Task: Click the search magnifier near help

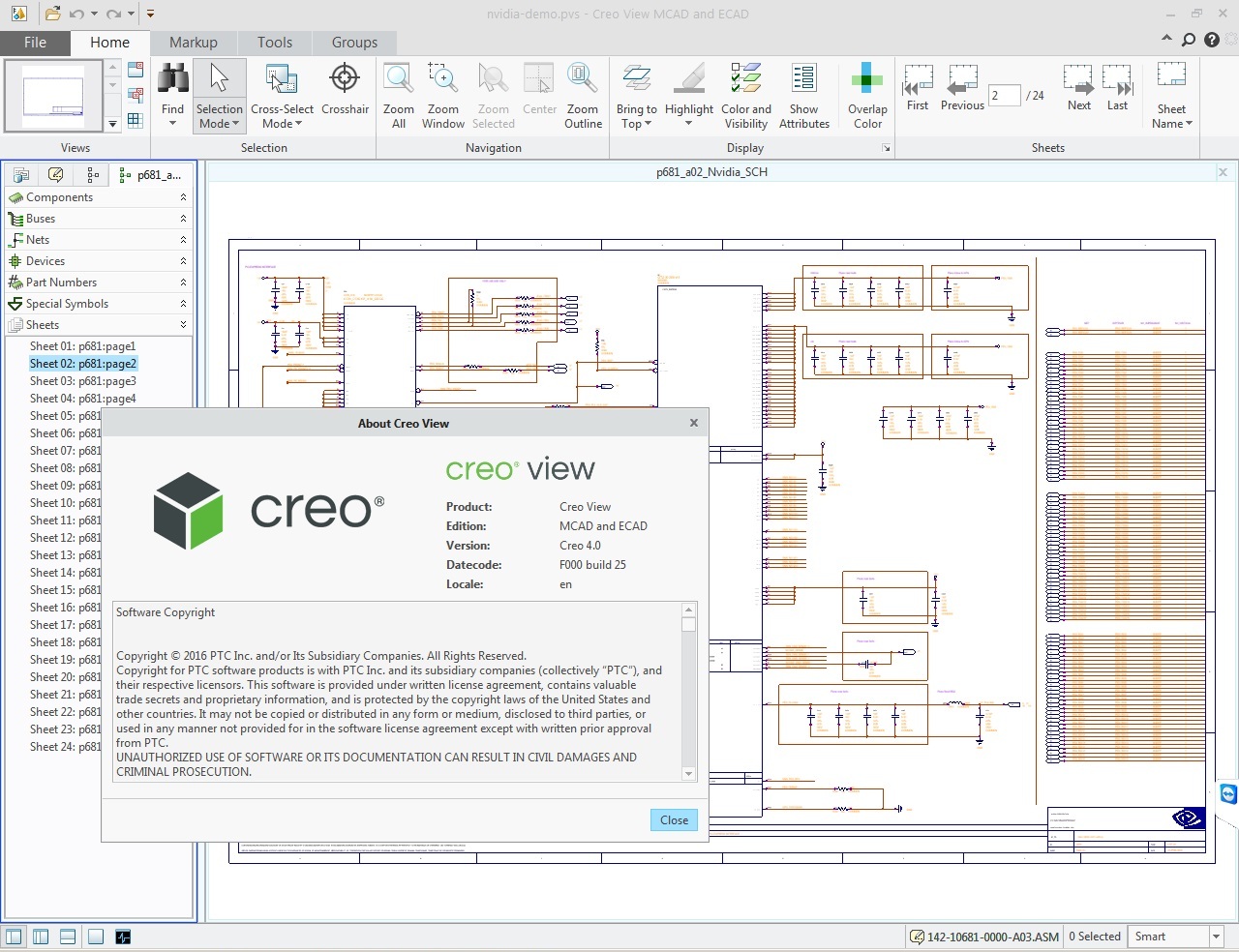Action: click(x=1189, y=40)
